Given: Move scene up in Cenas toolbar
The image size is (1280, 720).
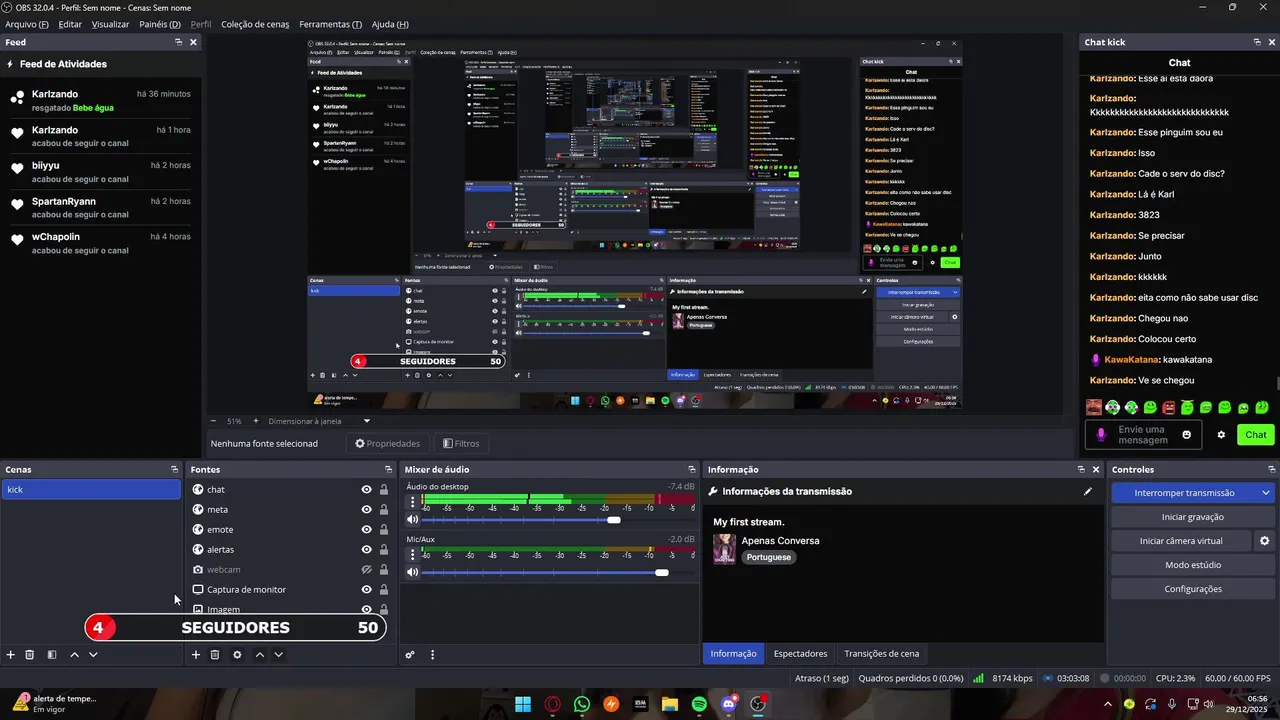Looking at the screenshot, I should 74,655.
